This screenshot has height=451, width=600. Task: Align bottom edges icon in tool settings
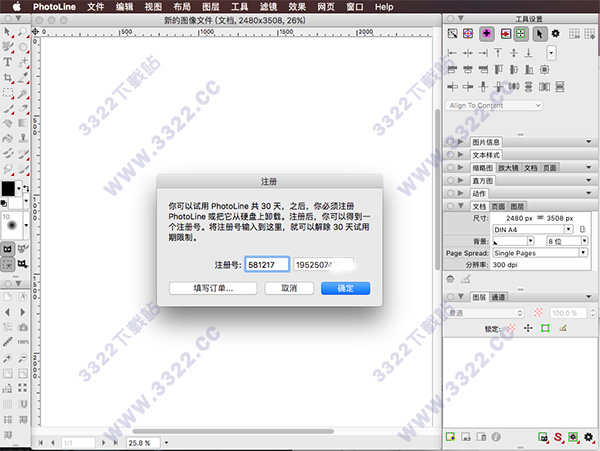pyautogui.click(x=528, y=53)
